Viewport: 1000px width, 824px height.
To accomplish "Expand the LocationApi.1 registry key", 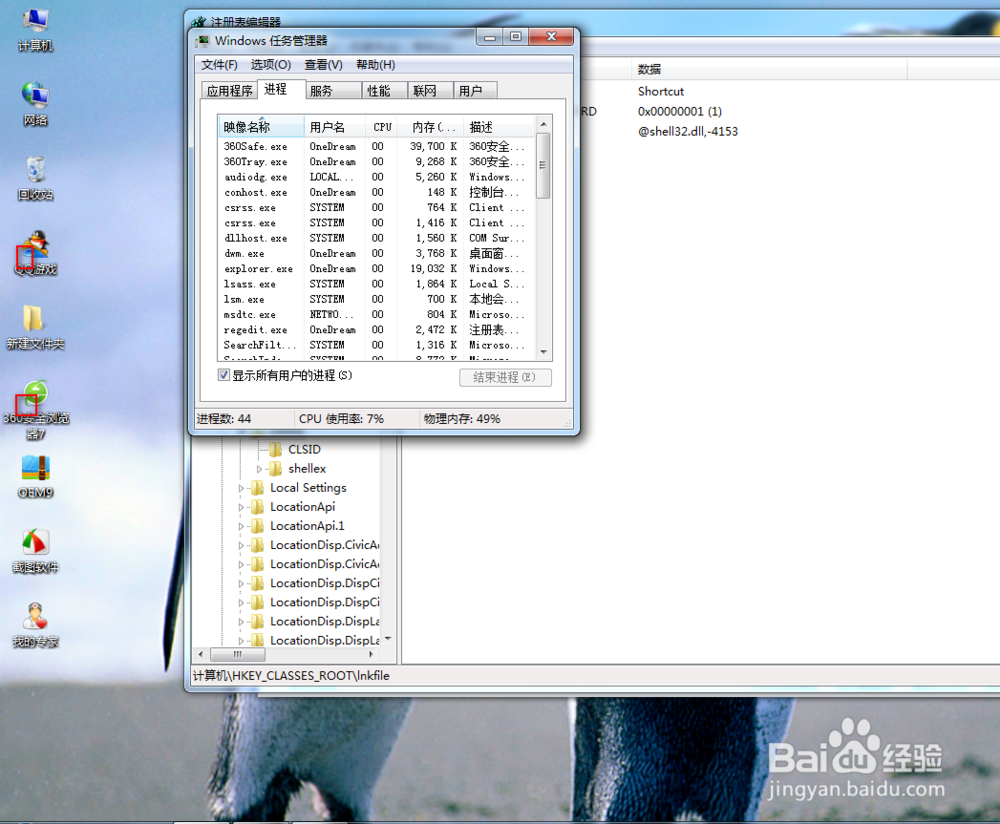I will (x=241, y=527).
